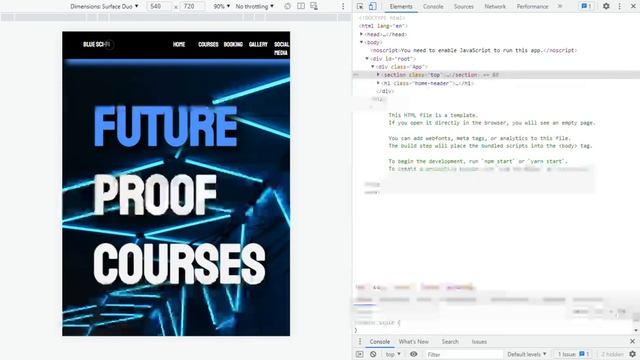Collapse the div id root node
Screen dimensions: 640x360
367,59
